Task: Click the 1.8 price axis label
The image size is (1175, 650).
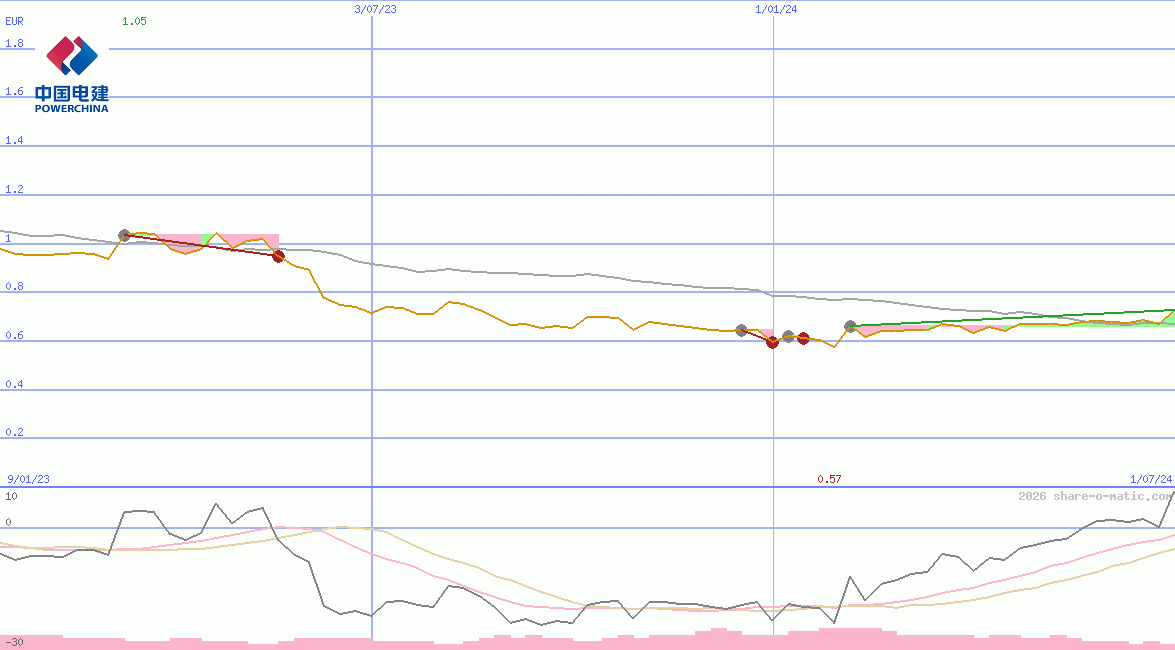Action: pyautogui.click(x=14, y=44)
